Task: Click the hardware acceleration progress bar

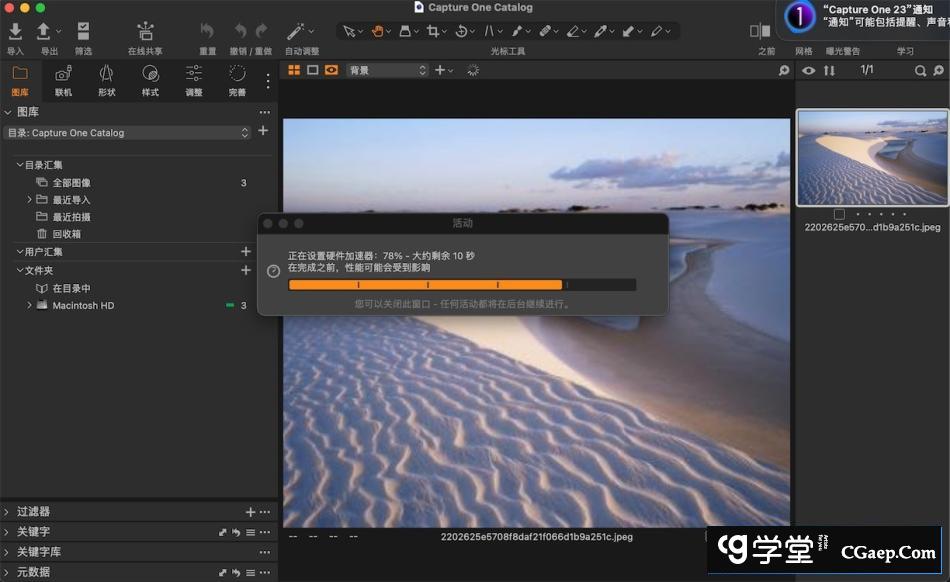Action: 461,285
